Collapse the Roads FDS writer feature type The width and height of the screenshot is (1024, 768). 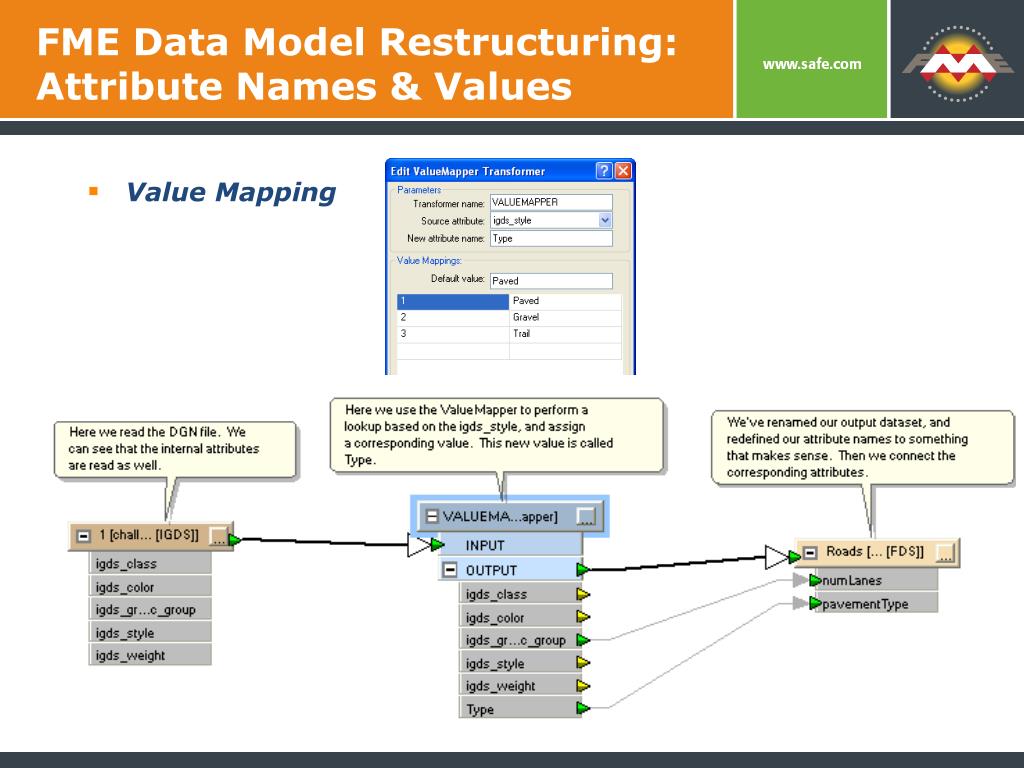click(x=810, y=553)
